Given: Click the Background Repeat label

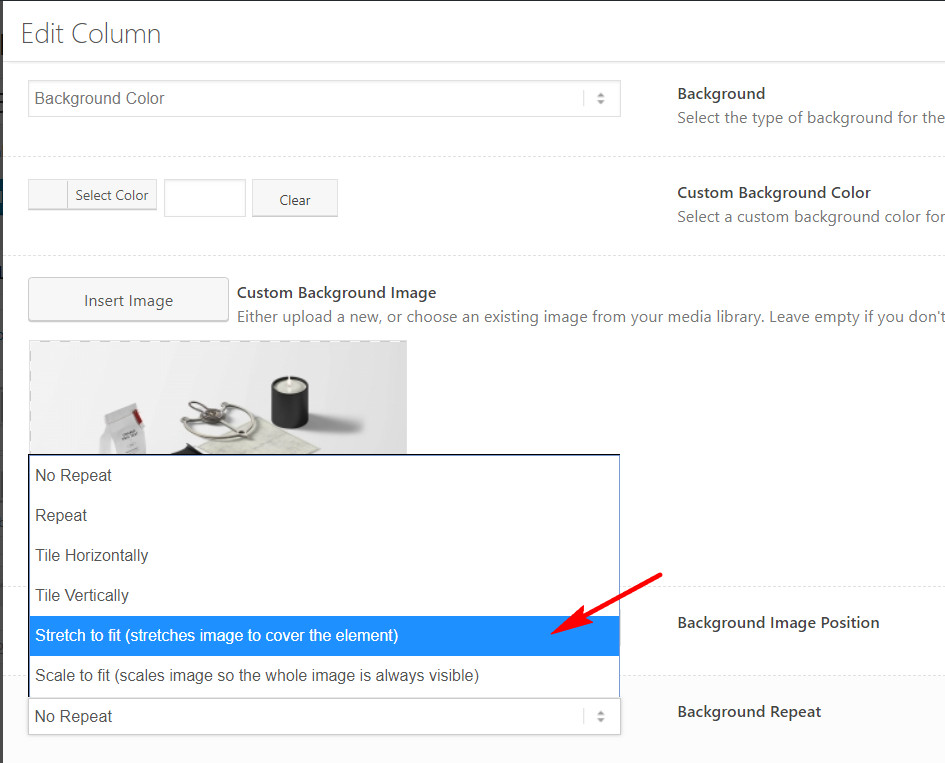Looking at the screenshot, I should pos(749,712).
